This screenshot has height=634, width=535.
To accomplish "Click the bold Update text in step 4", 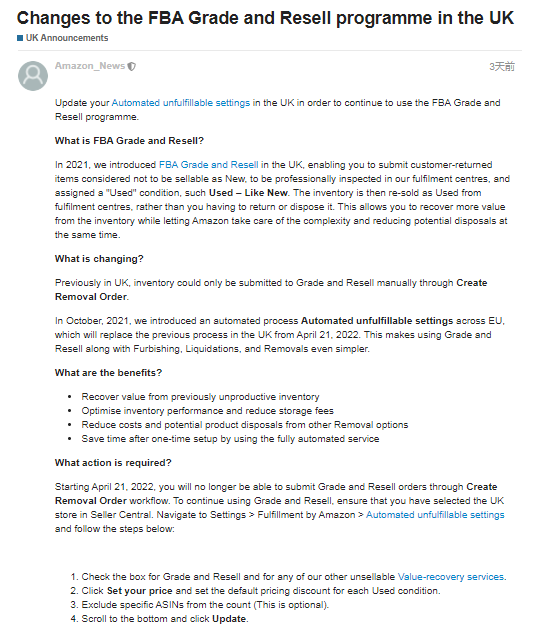I will (x=229, y=619).
